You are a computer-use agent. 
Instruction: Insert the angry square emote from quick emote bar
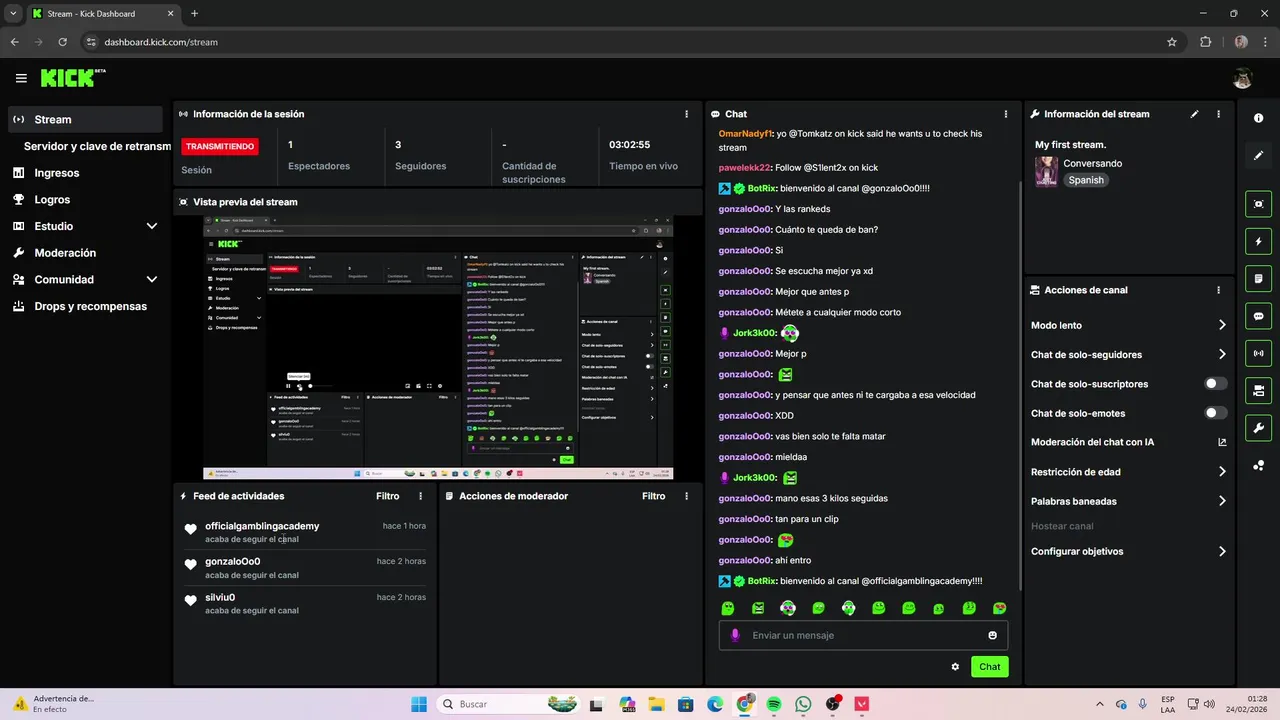point(758,608)
